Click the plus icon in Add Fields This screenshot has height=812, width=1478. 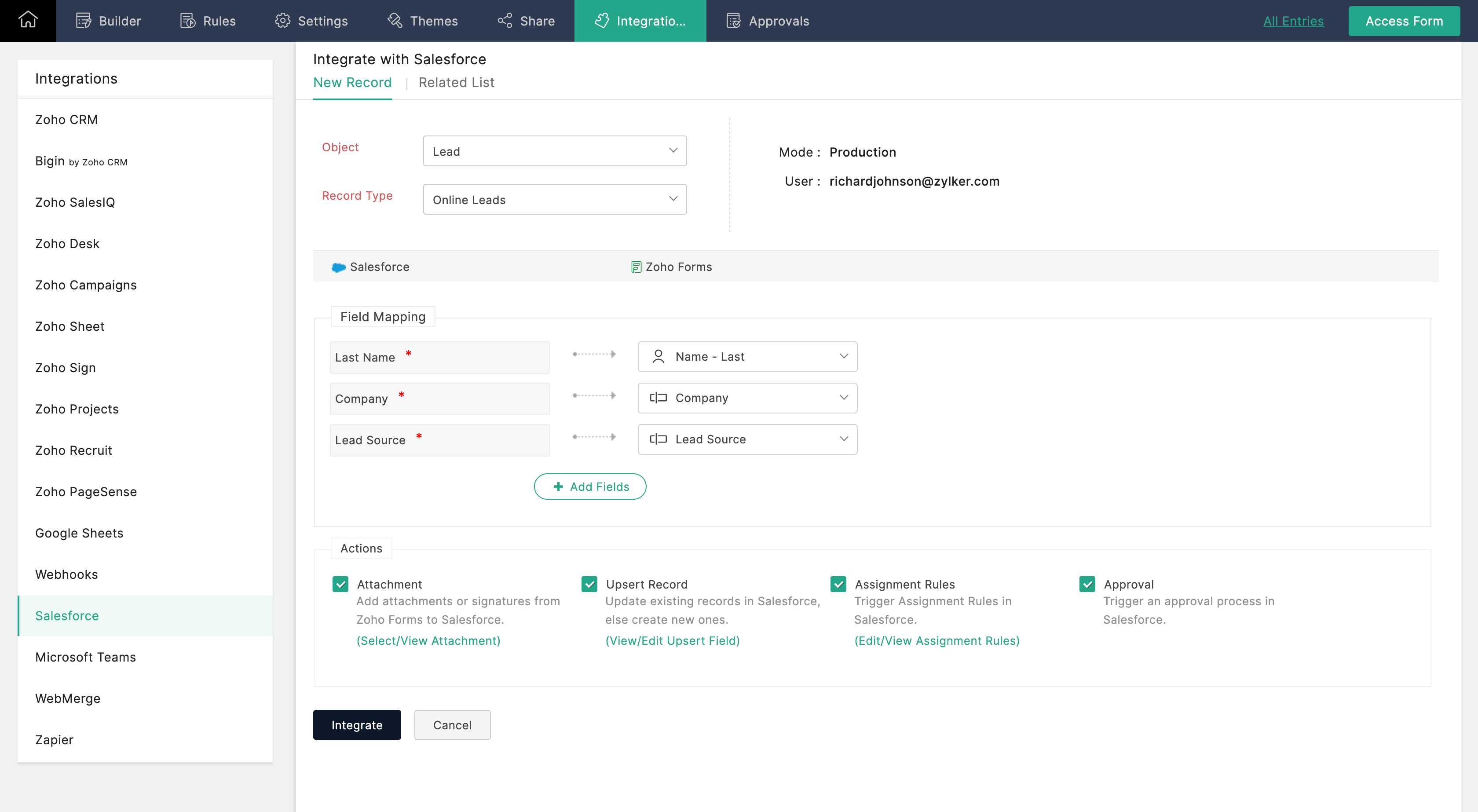pos(558,486)
